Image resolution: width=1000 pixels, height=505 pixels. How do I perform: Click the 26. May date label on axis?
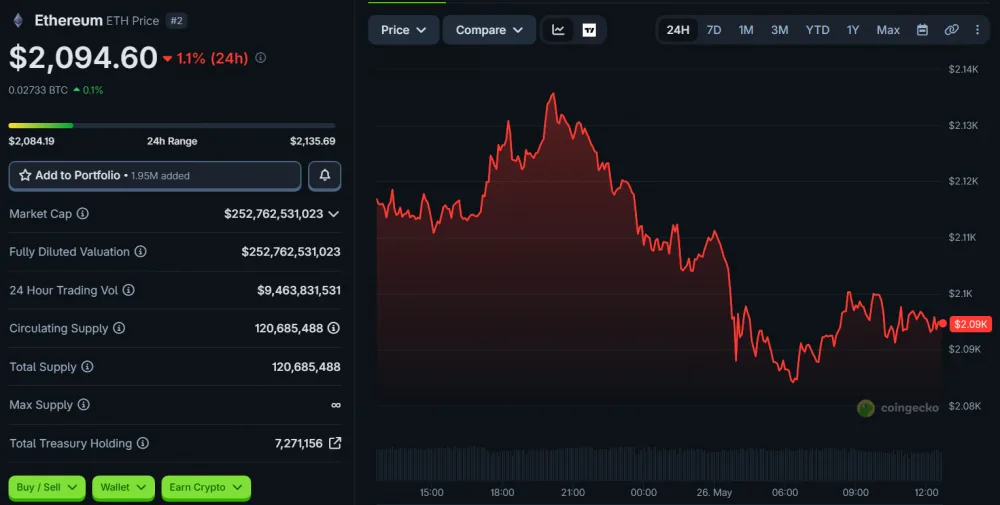(x=714, y=492)
